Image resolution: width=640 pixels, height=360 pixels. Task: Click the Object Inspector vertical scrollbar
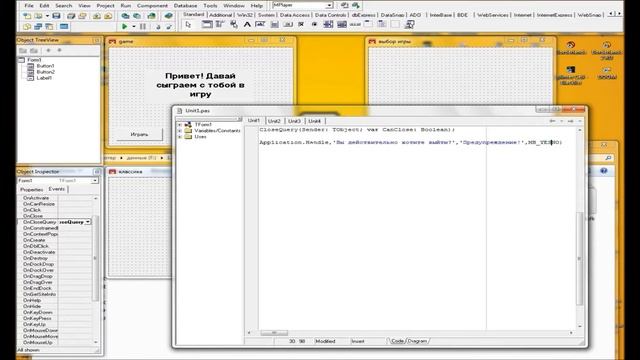96,258
